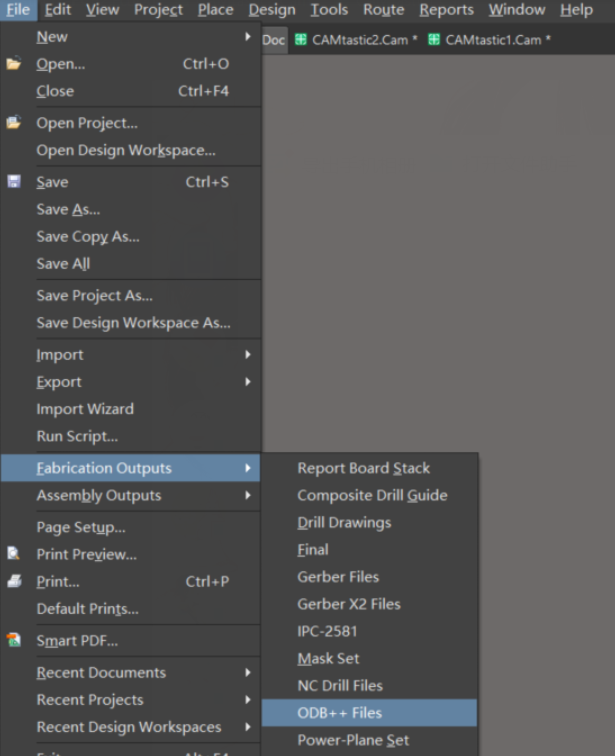Click the Open Project icon
Viewport: 615px width, 756px height.
point(13,122)
